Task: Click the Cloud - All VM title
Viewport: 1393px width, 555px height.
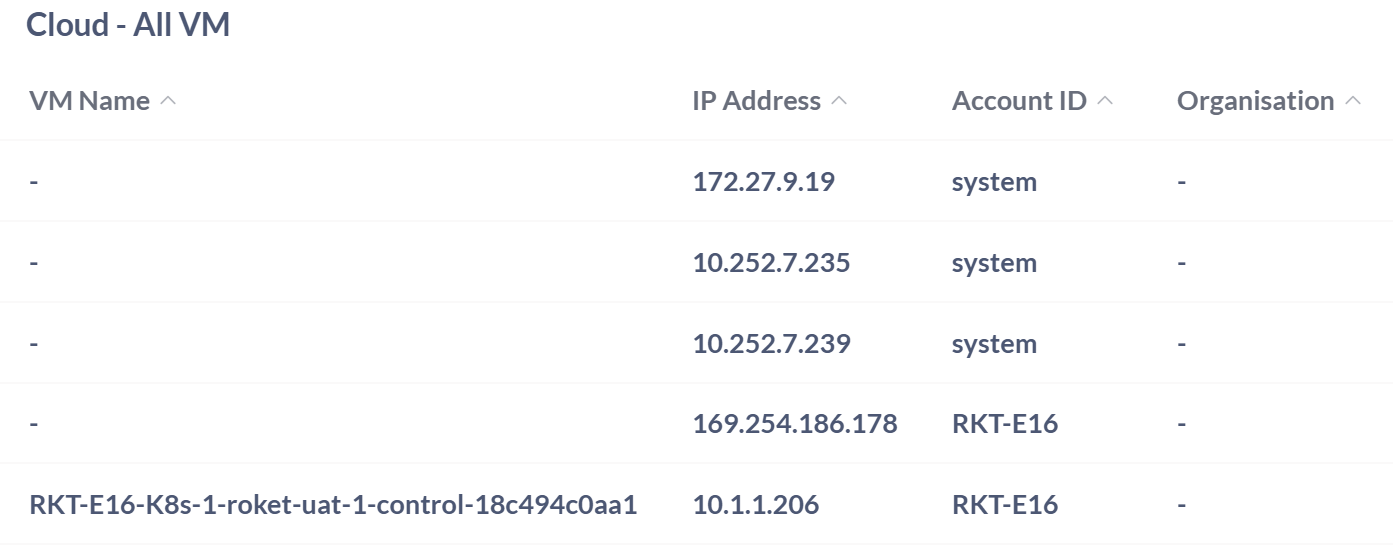Action: [128, 25]
